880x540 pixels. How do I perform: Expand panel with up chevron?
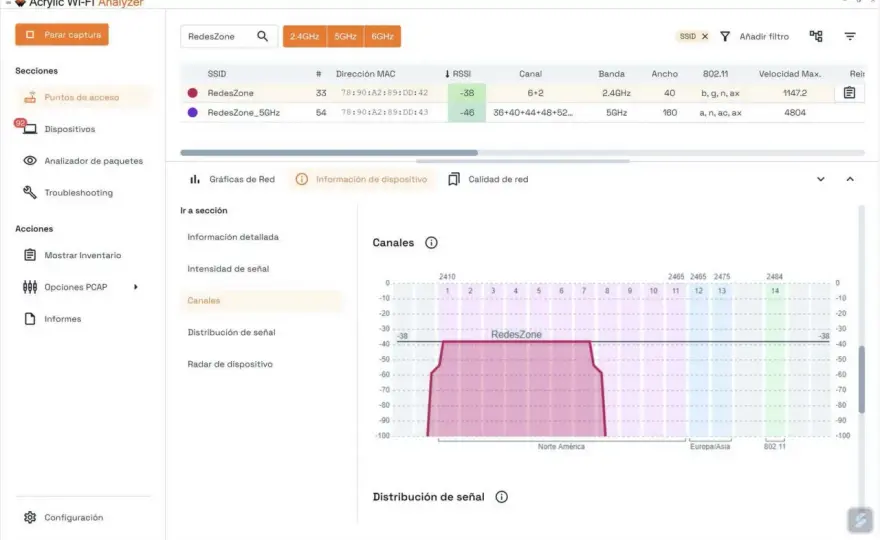coord(850,180)
